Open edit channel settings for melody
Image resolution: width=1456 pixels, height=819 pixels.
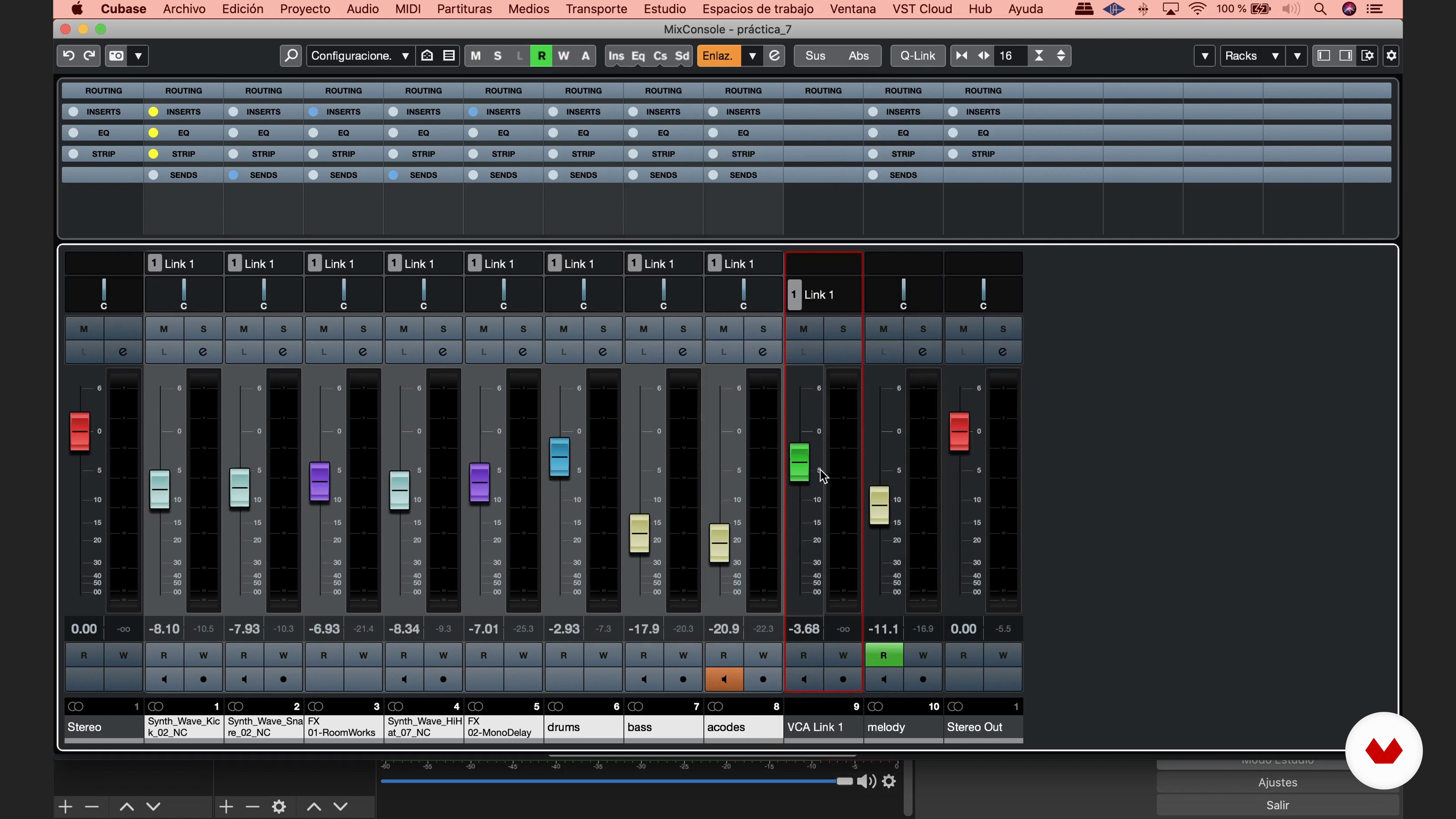pyautogui.click(x=923, y=351)
